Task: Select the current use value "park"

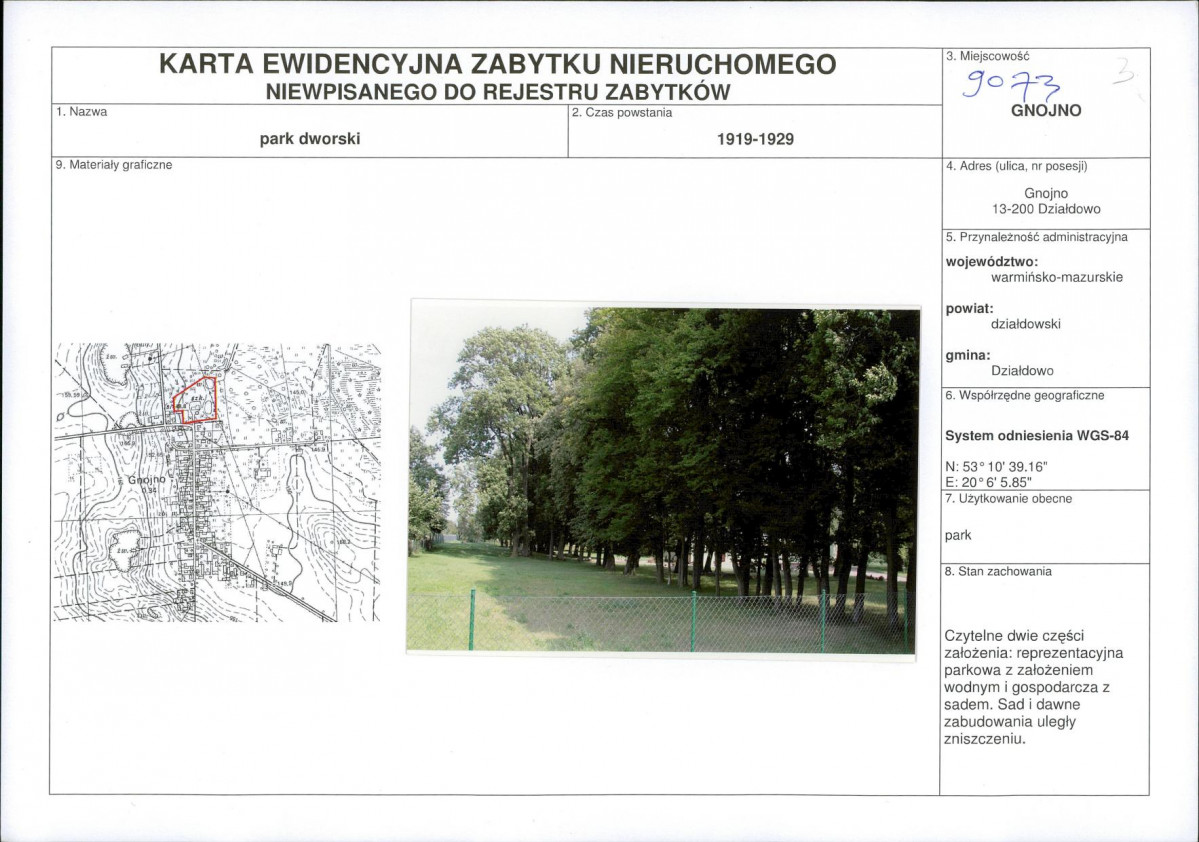Action: pos(958,535)
